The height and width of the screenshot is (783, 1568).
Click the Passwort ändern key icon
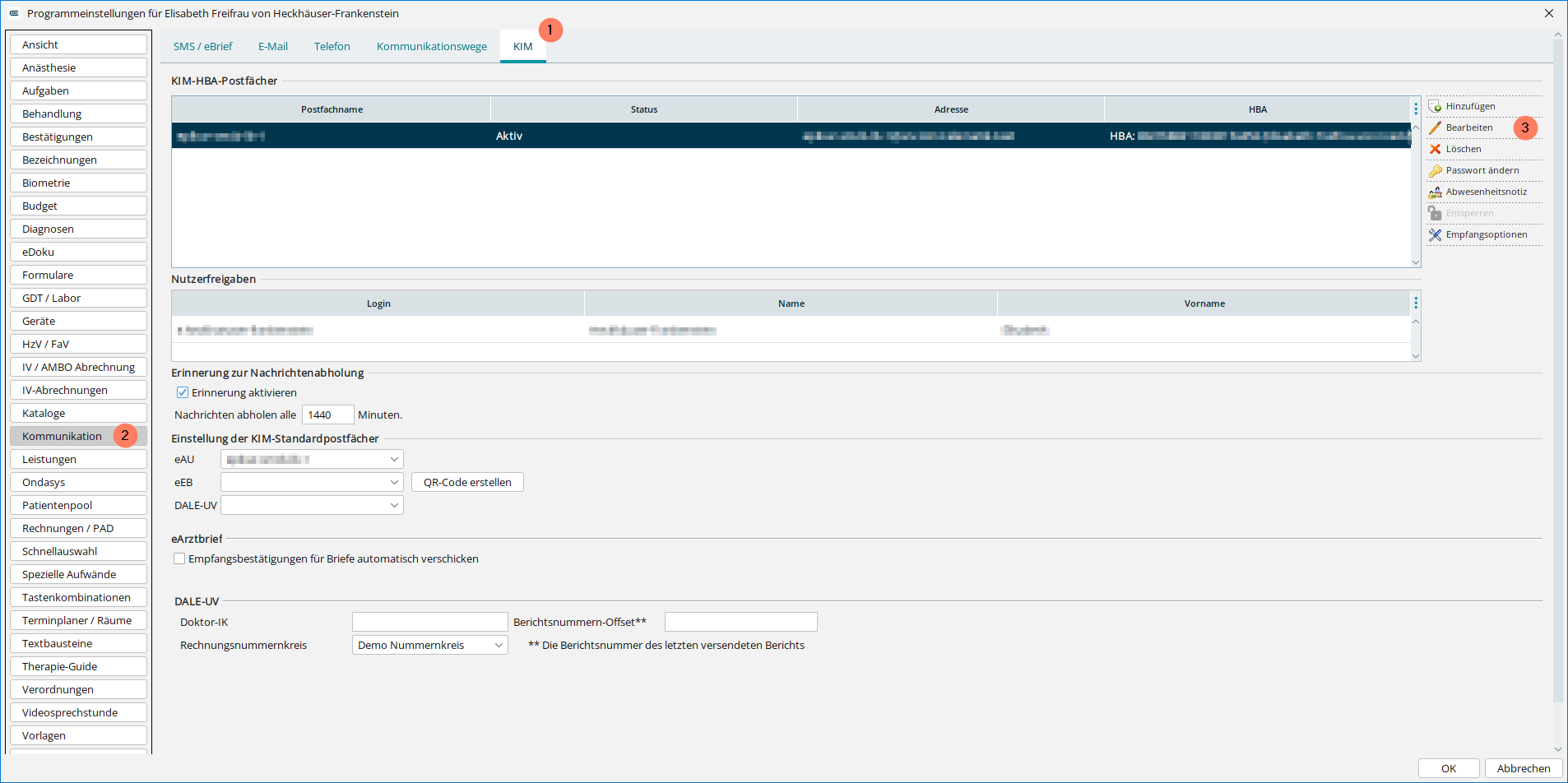pos(1436,170)
